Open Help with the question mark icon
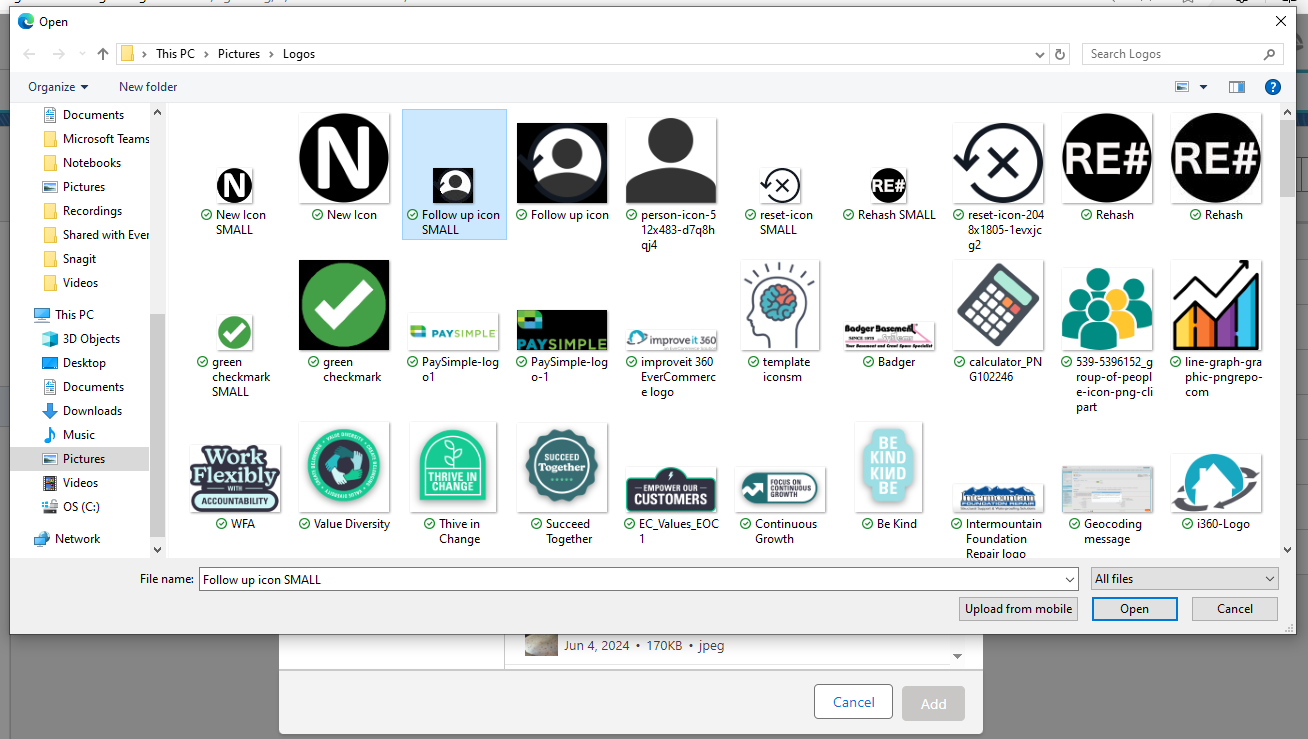Viewport: 1308px width, 739px height. click(x=1272, y=87)
